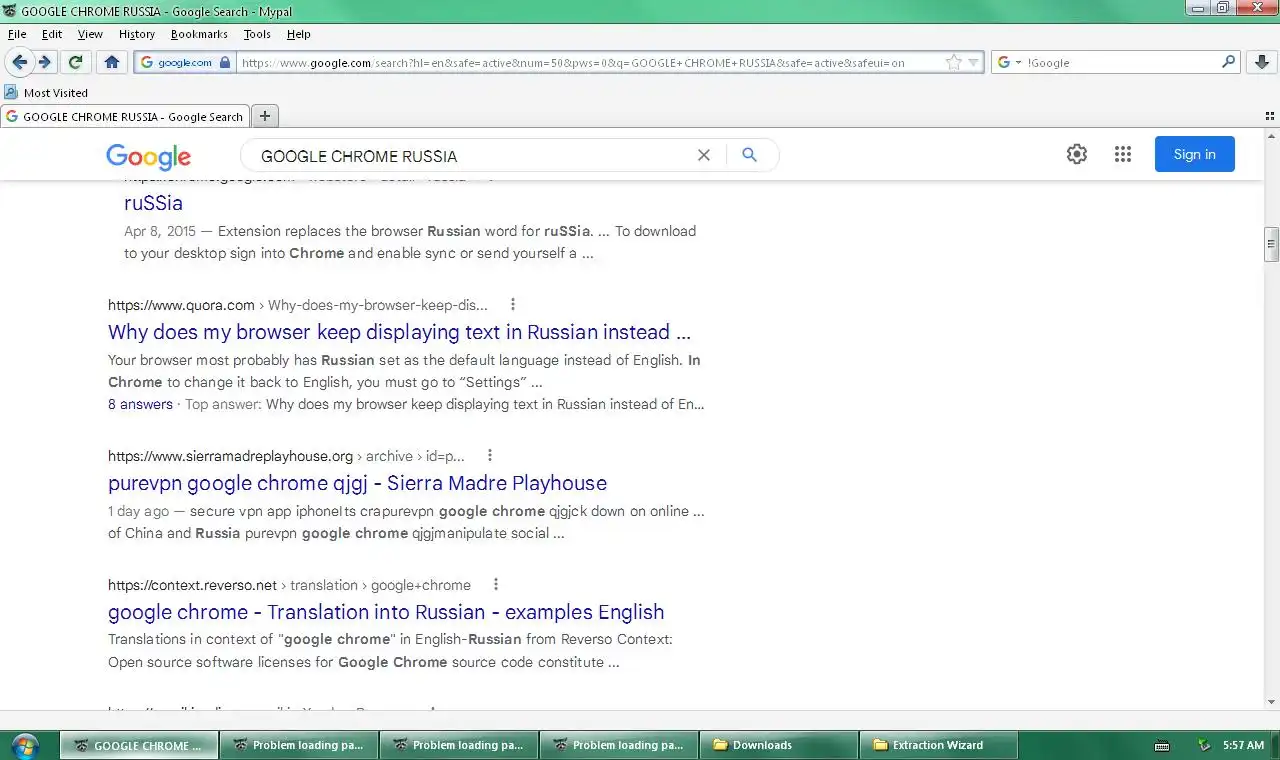Screen dimensions: 1280x760
Task: Open the Extraction Wizard taskbar item
Action: (x=939, y=745)
